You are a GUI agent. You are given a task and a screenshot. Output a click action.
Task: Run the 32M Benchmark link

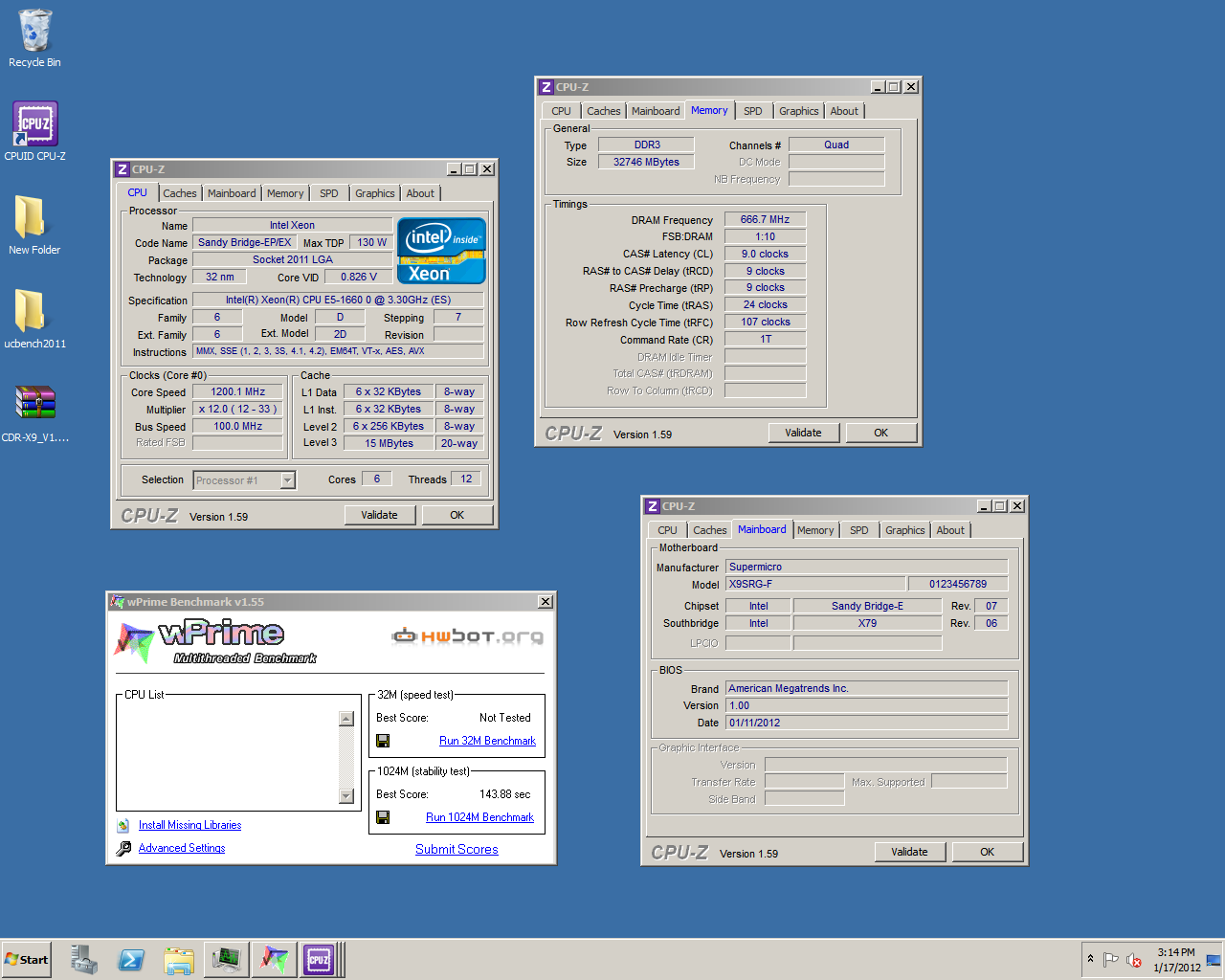click(487, 741)
